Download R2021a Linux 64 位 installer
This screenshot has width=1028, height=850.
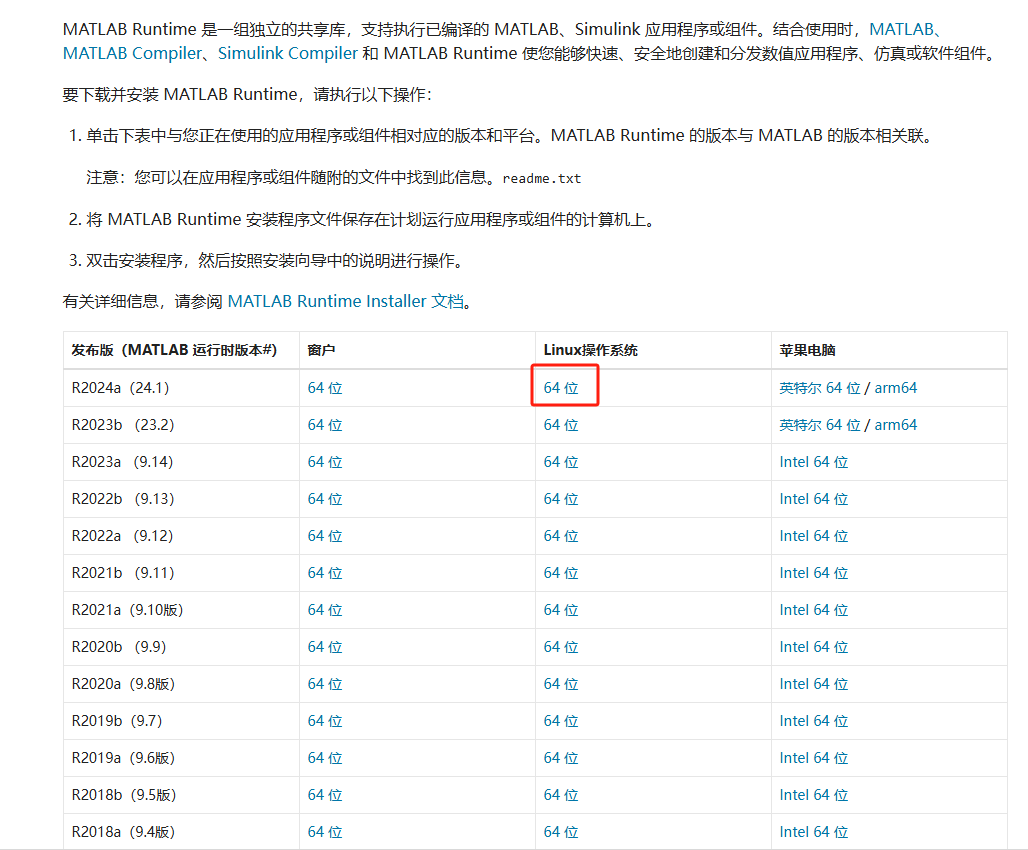[561, 610]
